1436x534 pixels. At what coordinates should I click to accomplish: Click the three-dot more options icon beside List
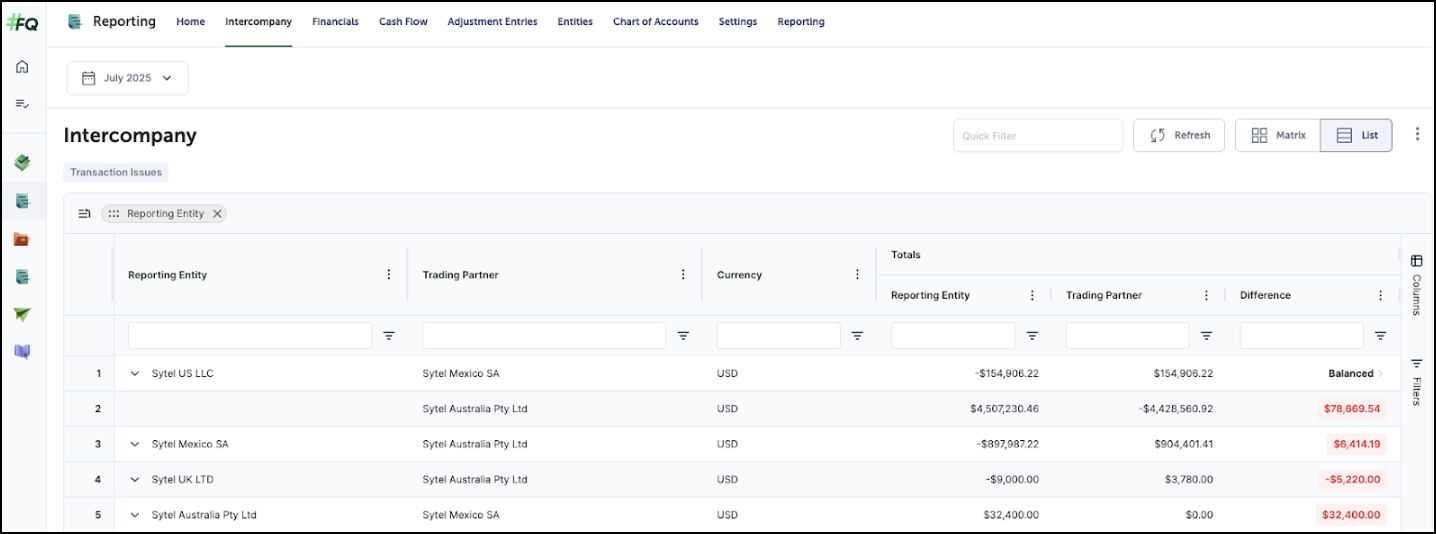point(1416,135)
